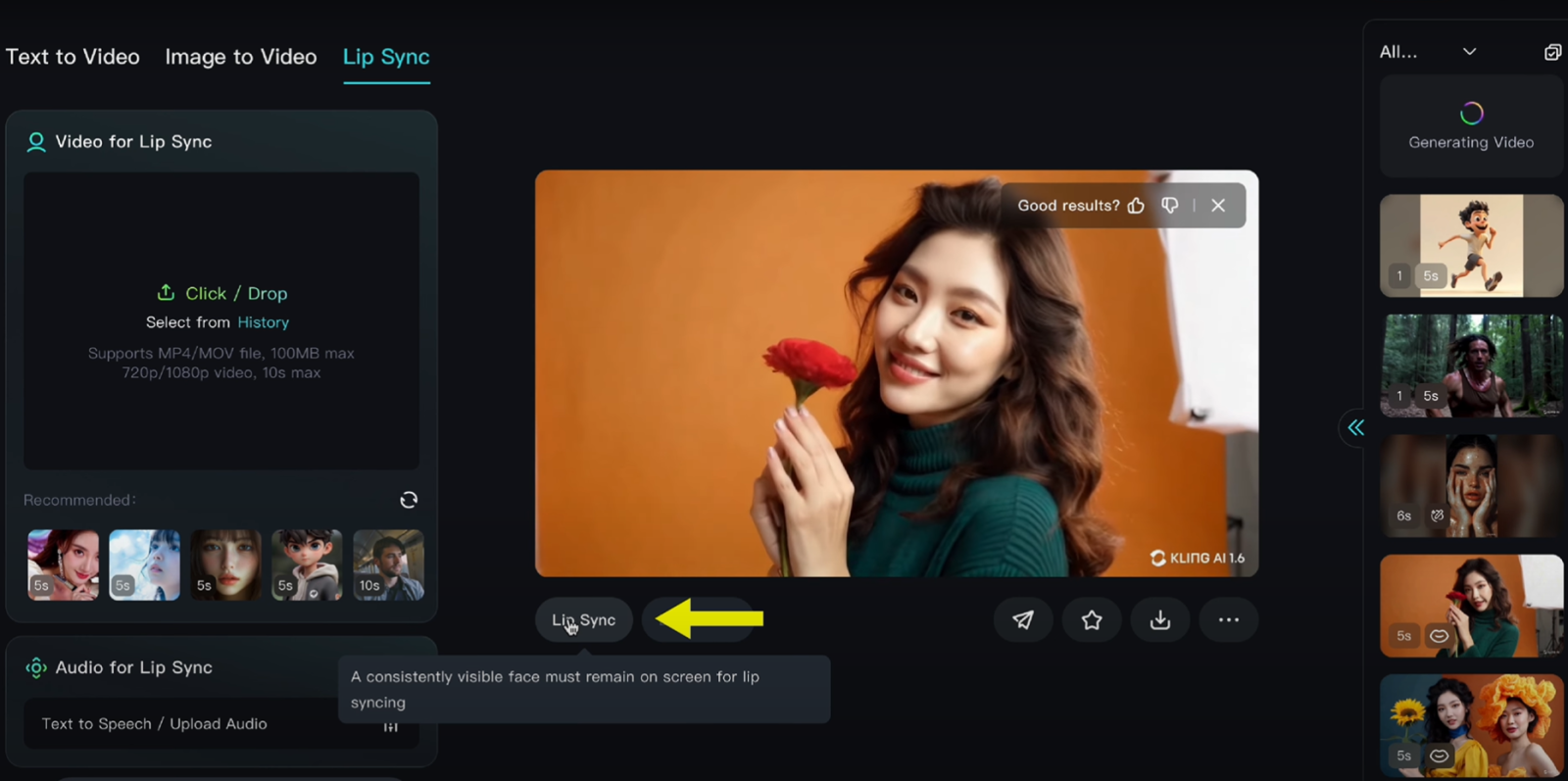Refresh the Recommended videos list
1568x781 pixels.
pyautogui.click(x=409, y=500)
